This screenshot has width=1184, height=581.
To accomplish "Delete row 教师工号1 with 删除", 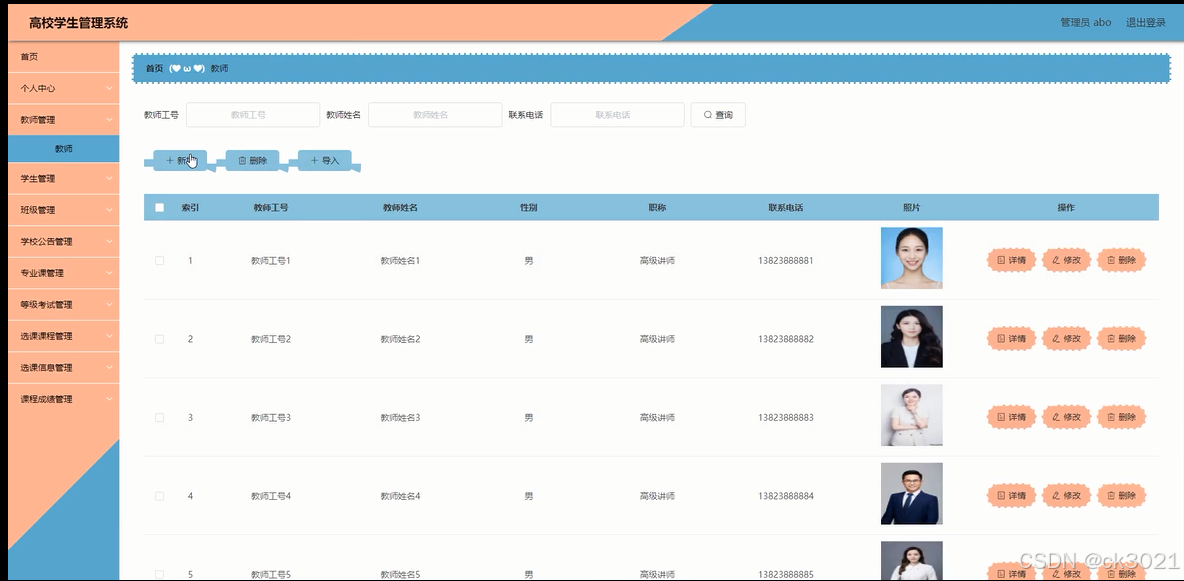I will (x=1121, y=260).
